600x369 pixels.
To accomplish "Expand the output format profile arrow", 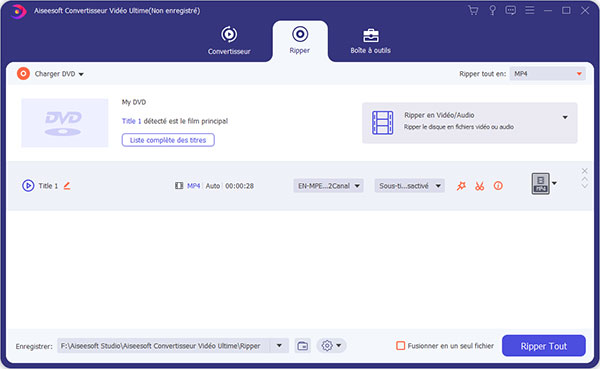I will coord(554,183).
